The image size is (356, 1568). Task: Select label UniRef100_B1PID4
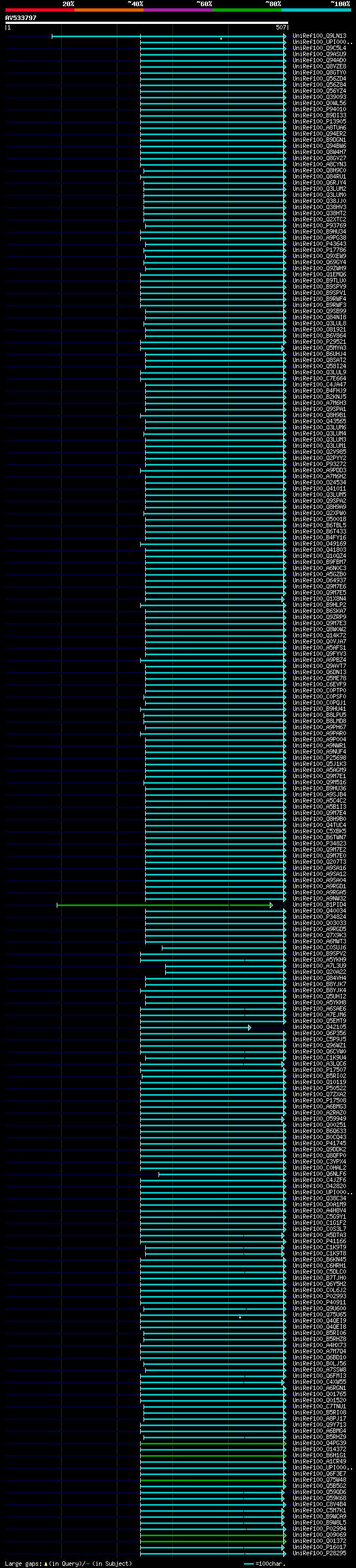coord(319,905)
